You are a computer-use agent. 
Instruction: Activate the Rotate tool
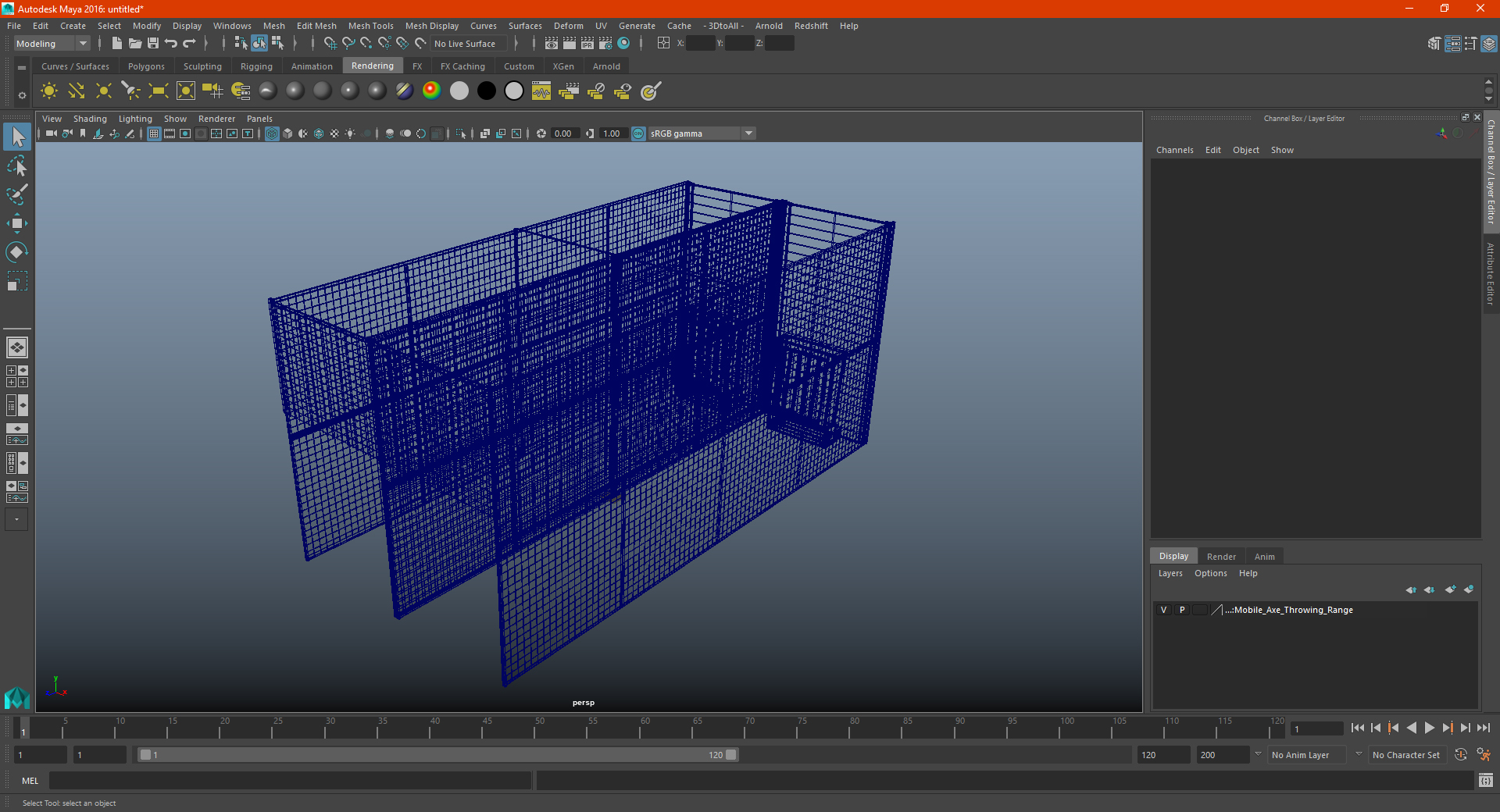[17, 252]
